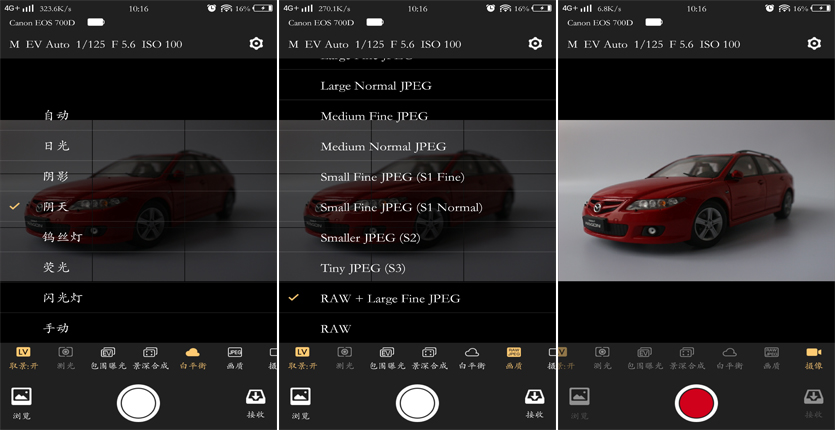The width and height of the screenshot is (835, 430).
Task: Tap 1/125 shutter speed on white balance screen
Action: pos(90,44)
